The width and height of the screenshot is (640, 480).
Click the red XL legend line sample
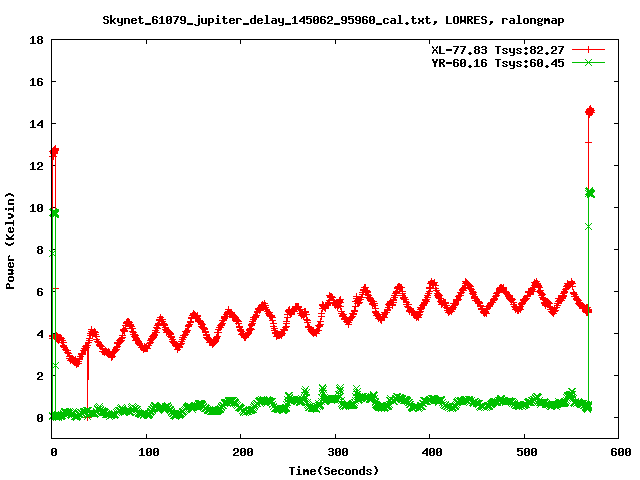coord(589,49)
